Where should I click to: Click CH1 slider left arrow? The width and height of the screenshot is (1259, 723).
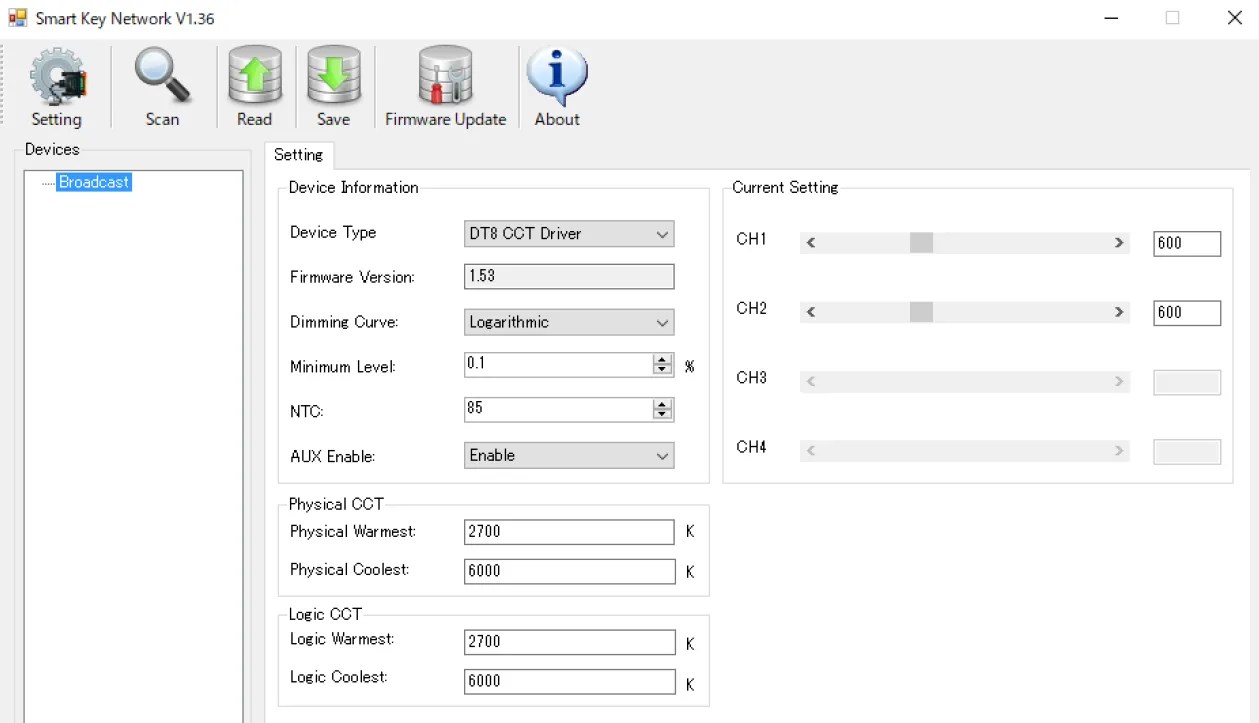[x=811, y=243]
